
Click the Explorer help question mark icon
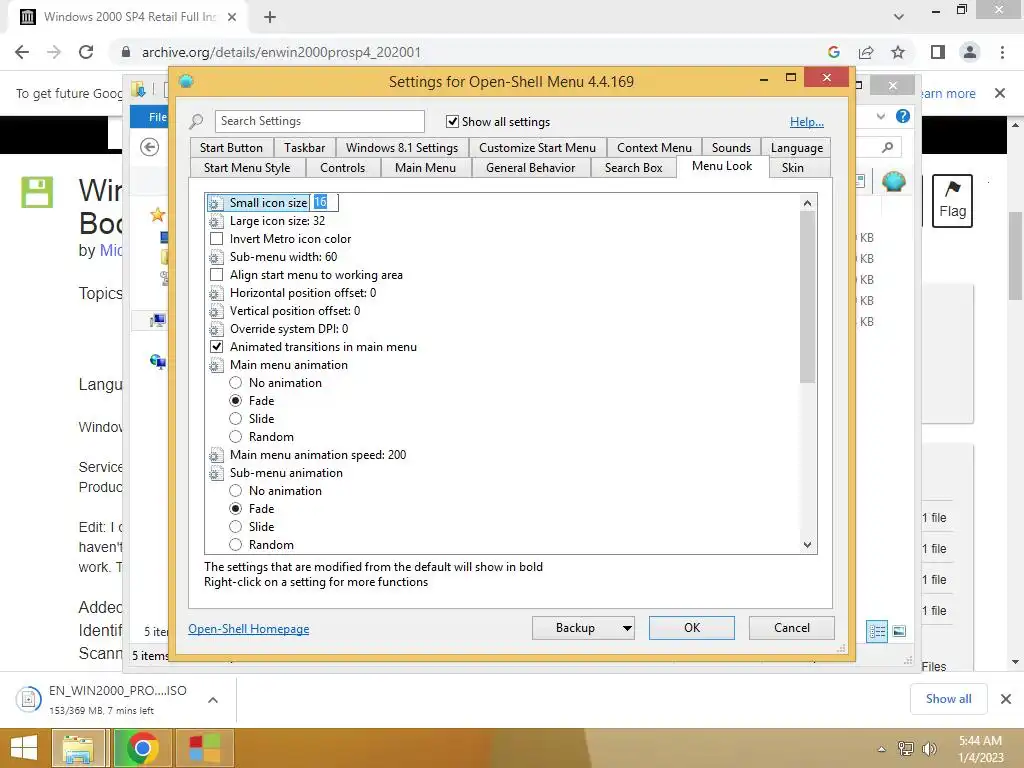[903, 116]
